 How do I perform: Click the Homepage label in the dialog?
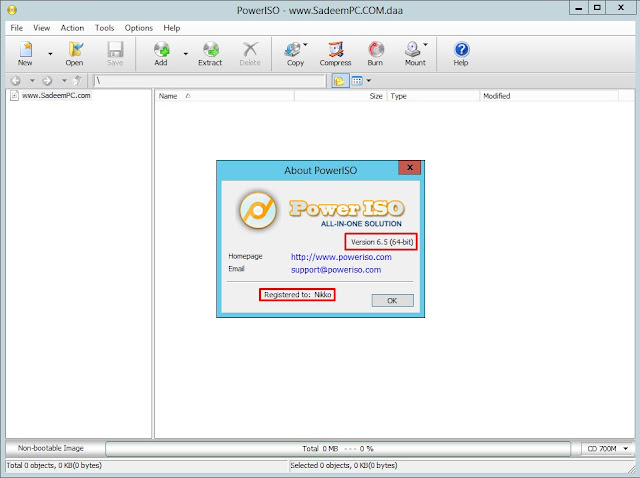(245, 256)
